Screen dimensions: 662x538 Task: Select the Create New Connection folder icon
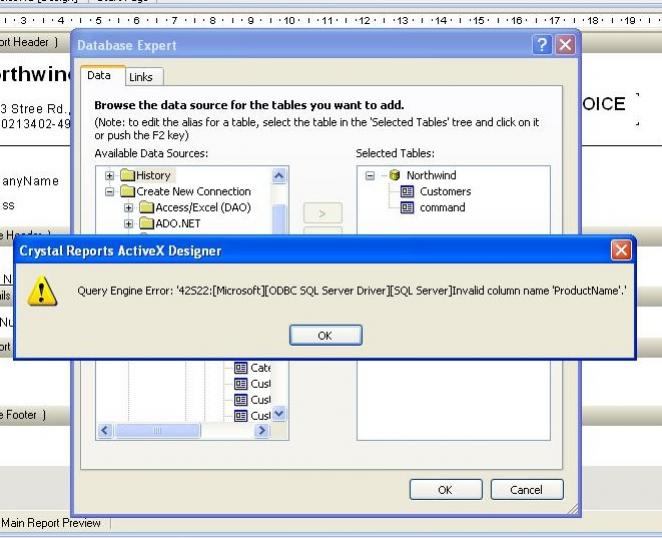[127, 191]
